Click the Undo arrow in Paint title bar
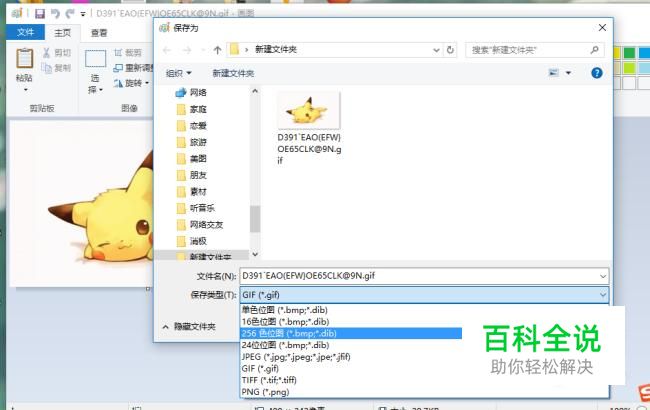Image resolution: width=650 pixels, height=410 pixels. click(55, 14)
